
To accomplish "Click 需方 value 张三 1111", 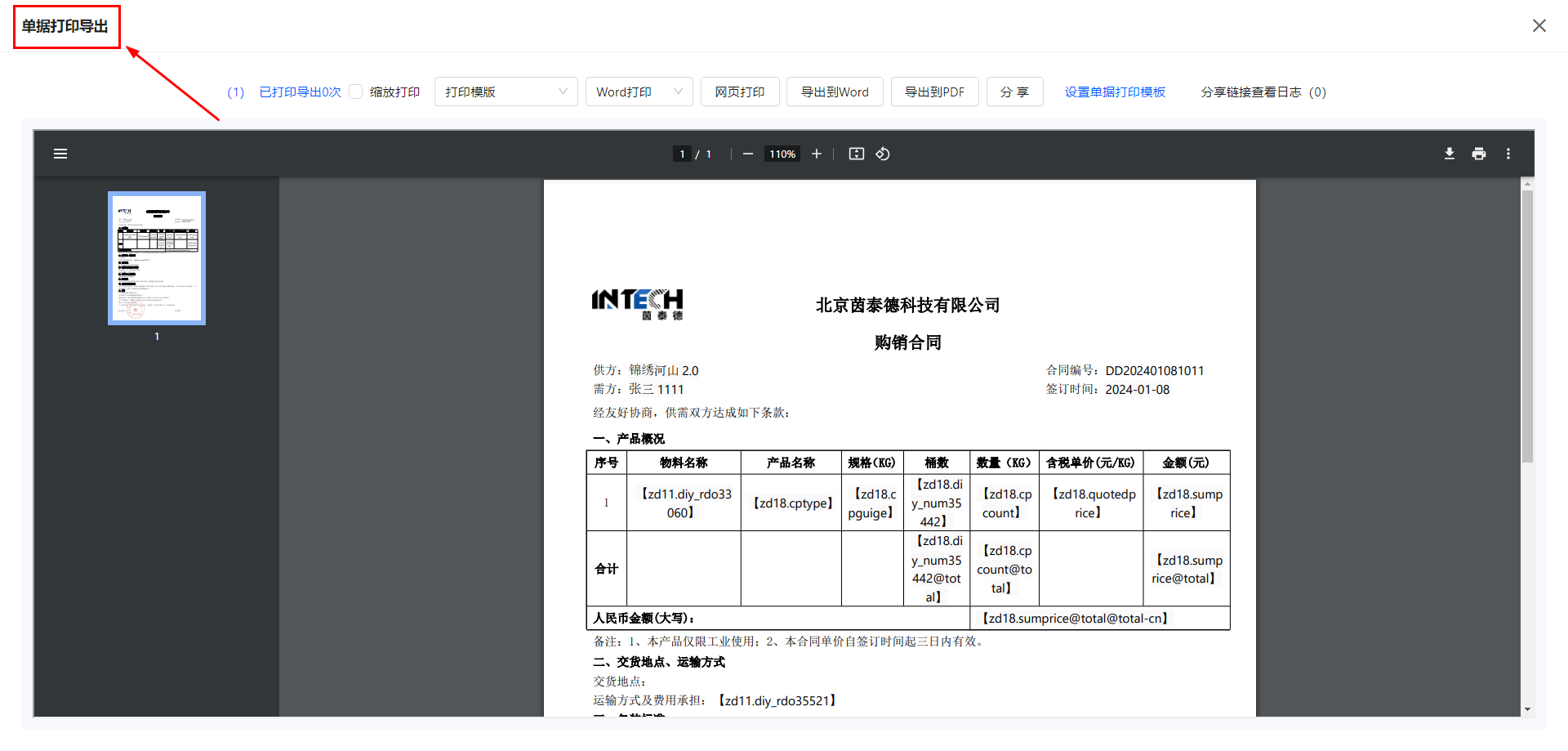I will pyautogui.click(x=656, y=390).
